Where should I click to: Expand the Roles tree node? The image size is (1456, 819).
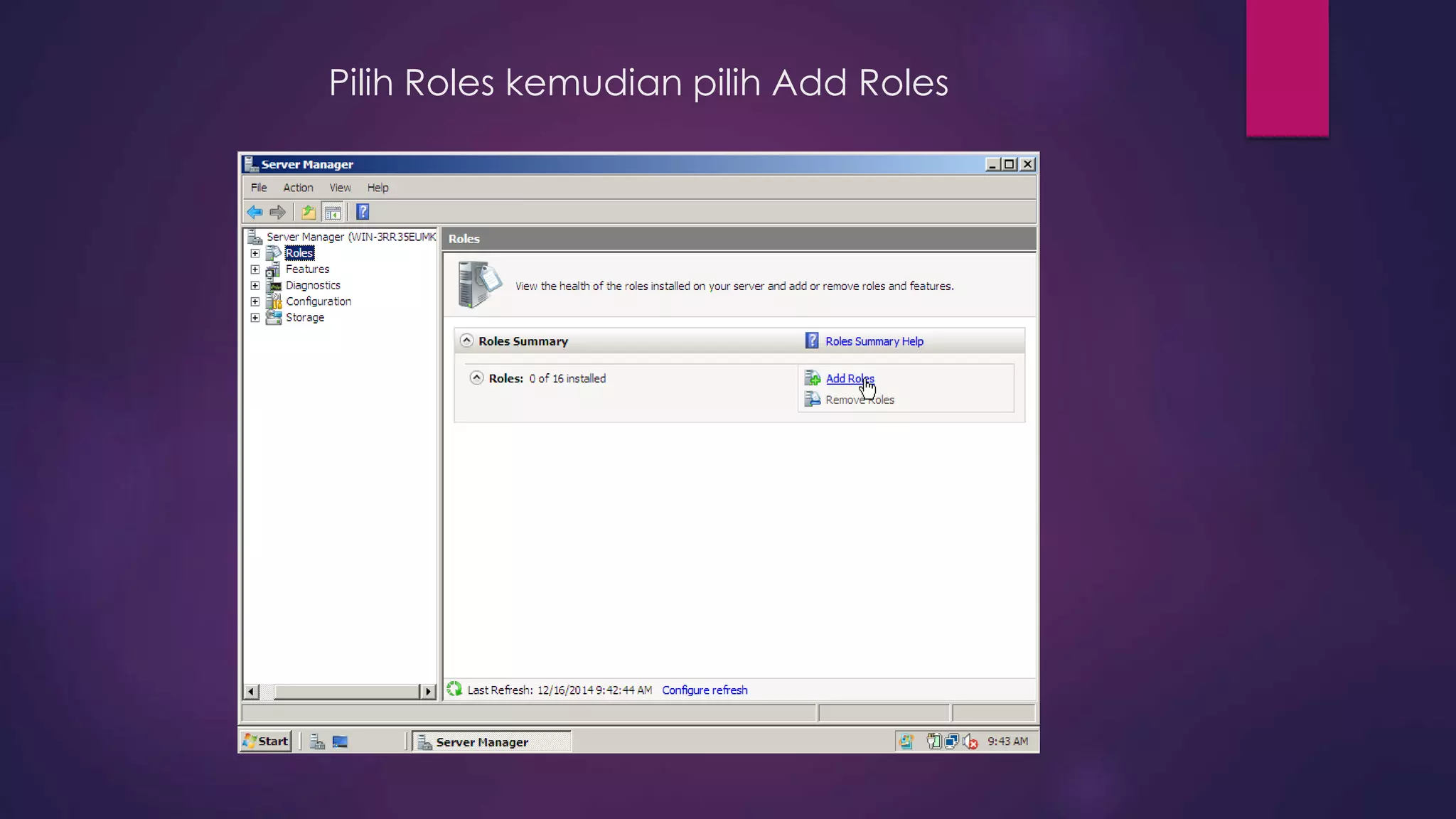255,253
